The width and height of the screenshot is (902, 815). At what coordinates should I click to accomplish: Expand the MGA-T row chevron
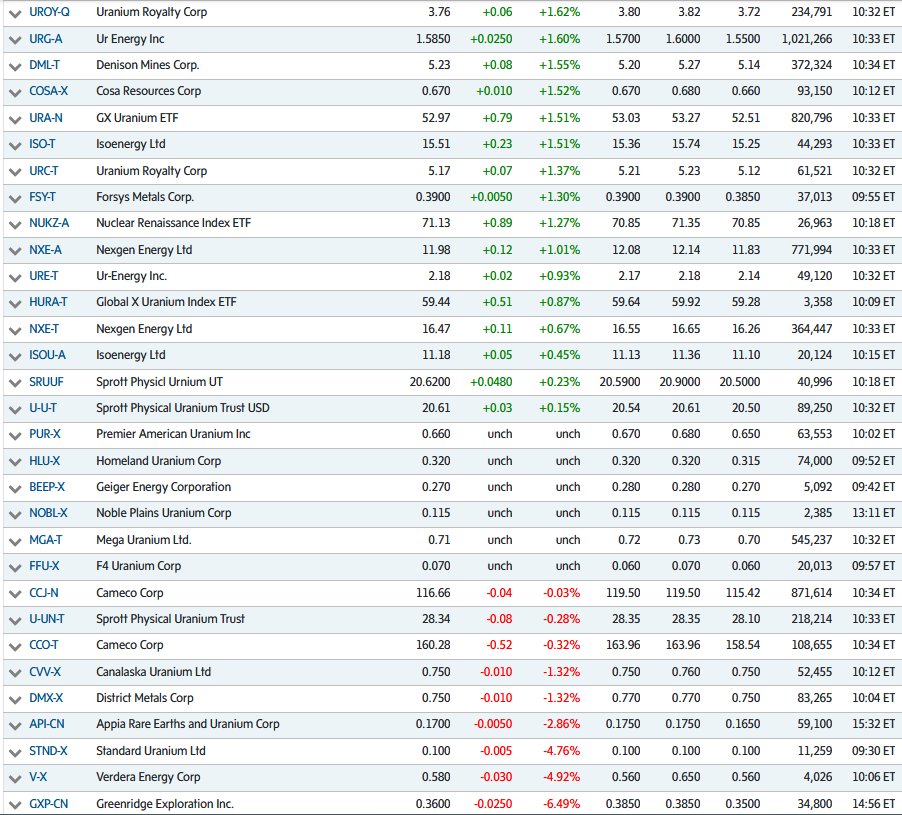click(x=15, y=540)
